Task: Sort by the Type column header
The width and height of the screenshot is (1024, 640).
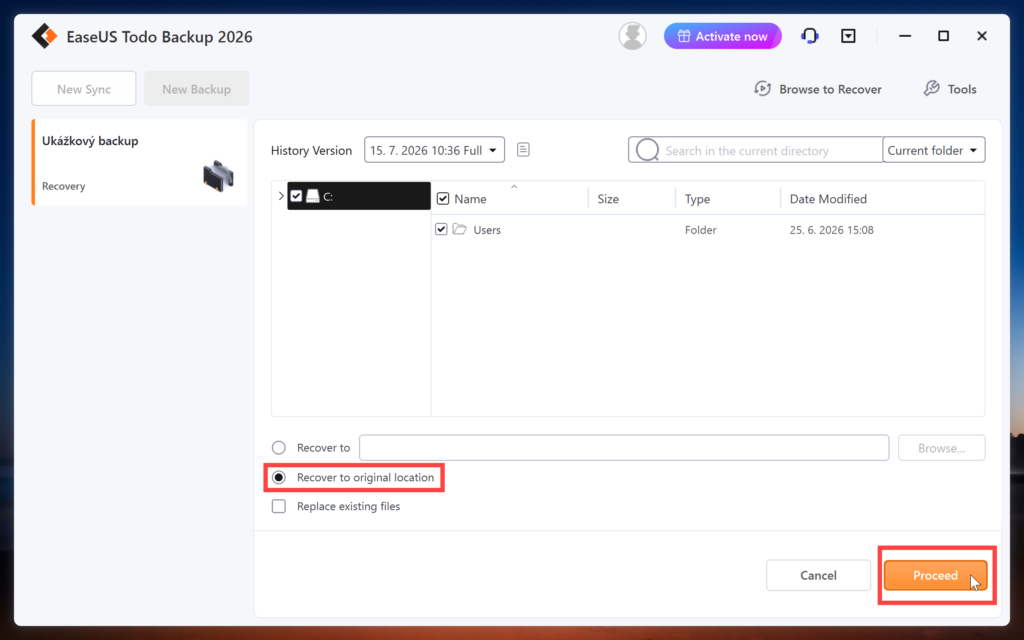Action: coord(697,199)
